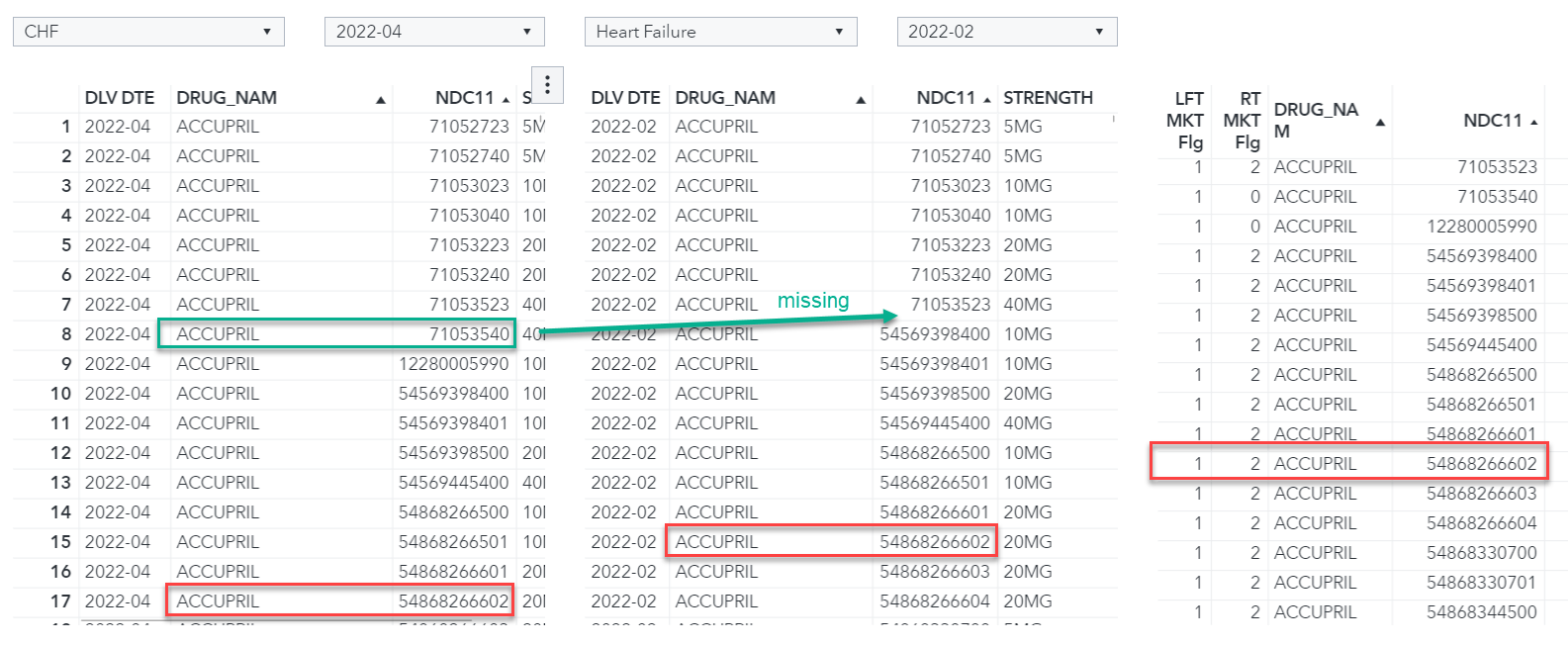Select NDC11 cell 71053540 in row 8
Image resolution: width=1568 pixels, height=646 pixels.
(469, 334)
